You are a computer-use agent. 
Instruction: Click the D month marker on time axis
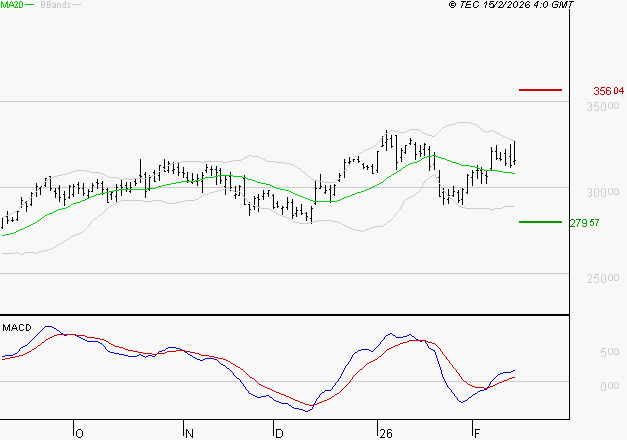(x=278, y=433)
